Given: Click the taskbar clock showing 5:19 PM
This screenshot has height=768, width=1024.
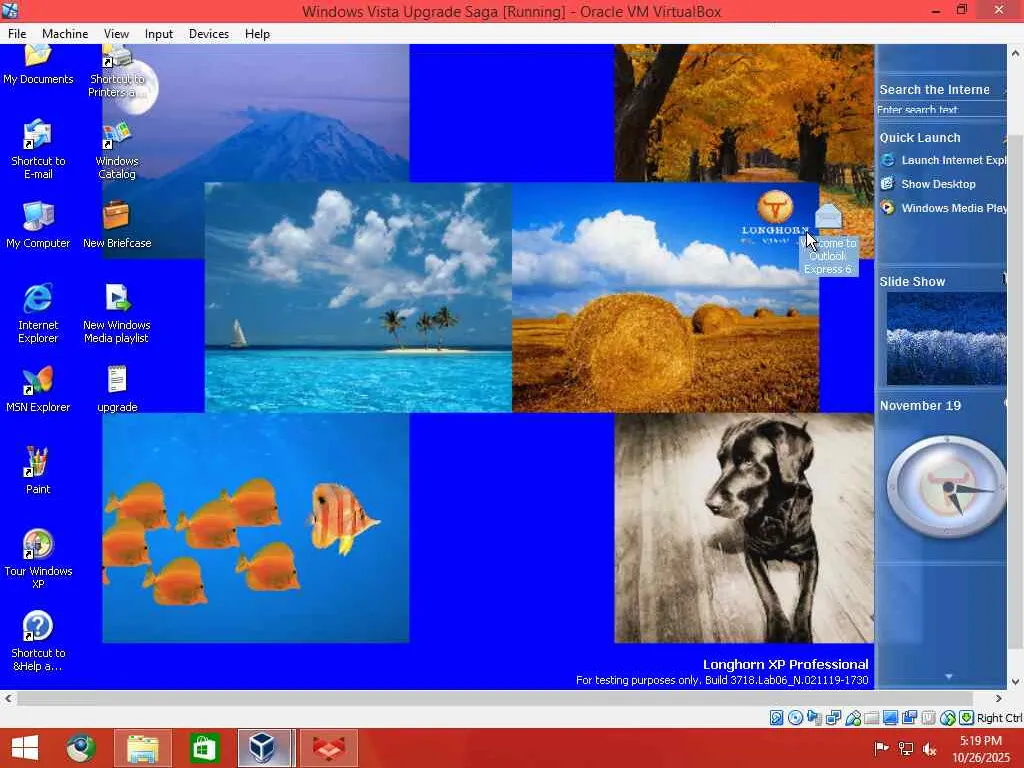Looking at the screenshot, I should point(981,749).
